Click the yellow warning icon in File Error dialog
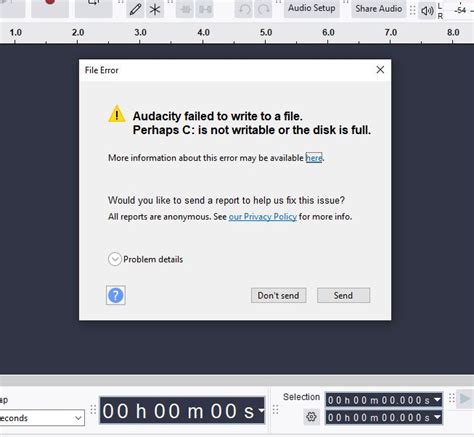 pyautogui.click(x=117, y=114)
